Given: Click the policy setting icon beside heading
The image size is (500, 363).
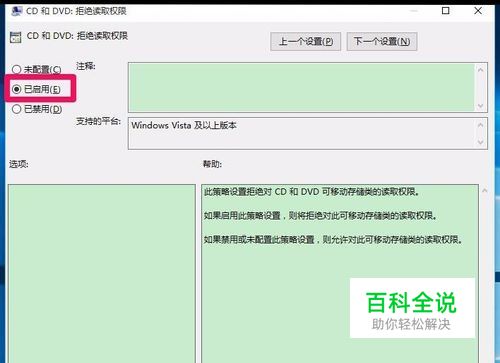Looking at the screenshot, I should point(16,37).
